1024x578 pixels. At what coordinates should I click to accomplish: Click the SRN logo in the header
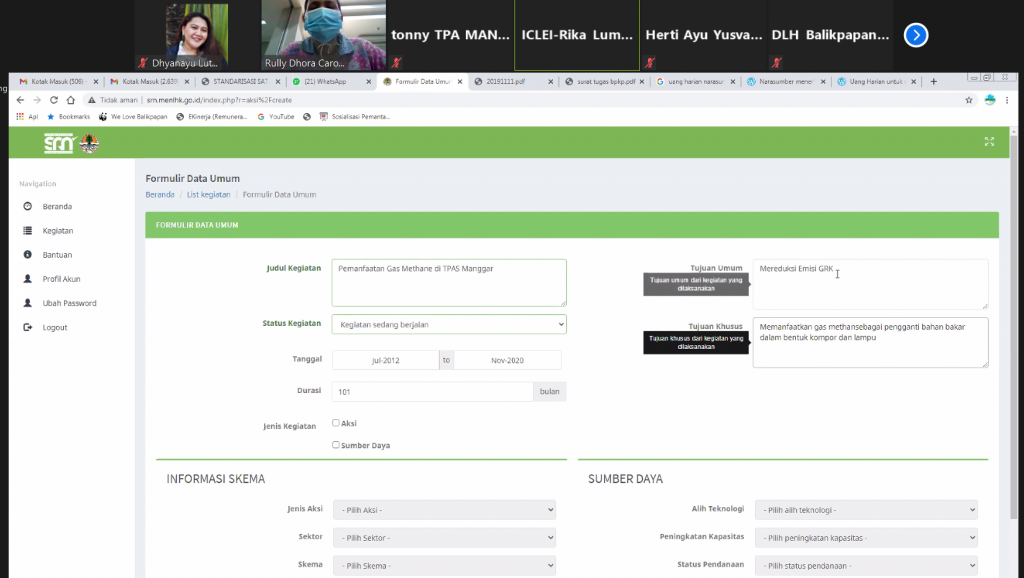pyautogui.click(x=58, y=143)
